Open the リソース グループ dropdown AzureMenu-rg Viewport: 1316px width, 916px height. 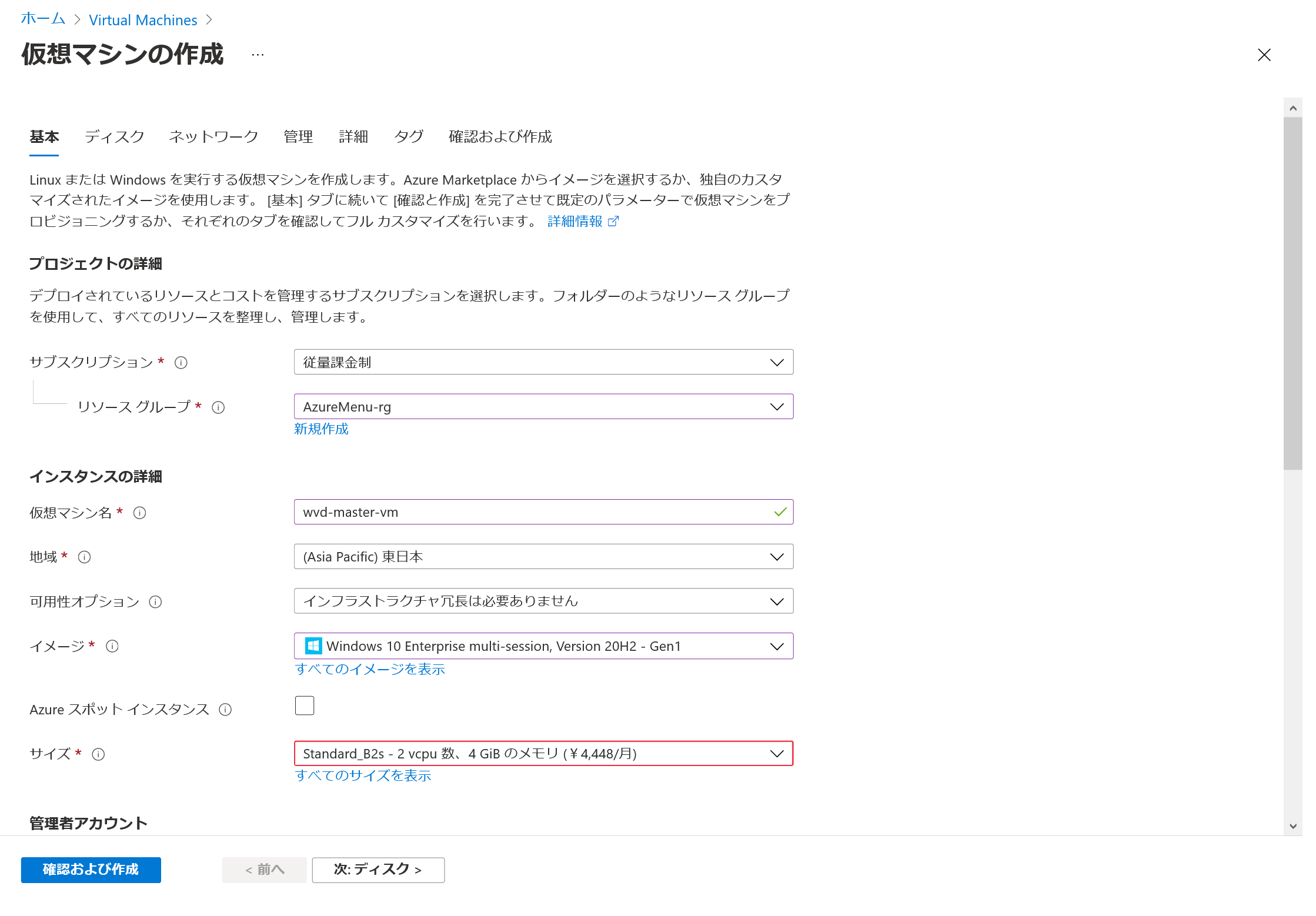click(x=543, y=407)
